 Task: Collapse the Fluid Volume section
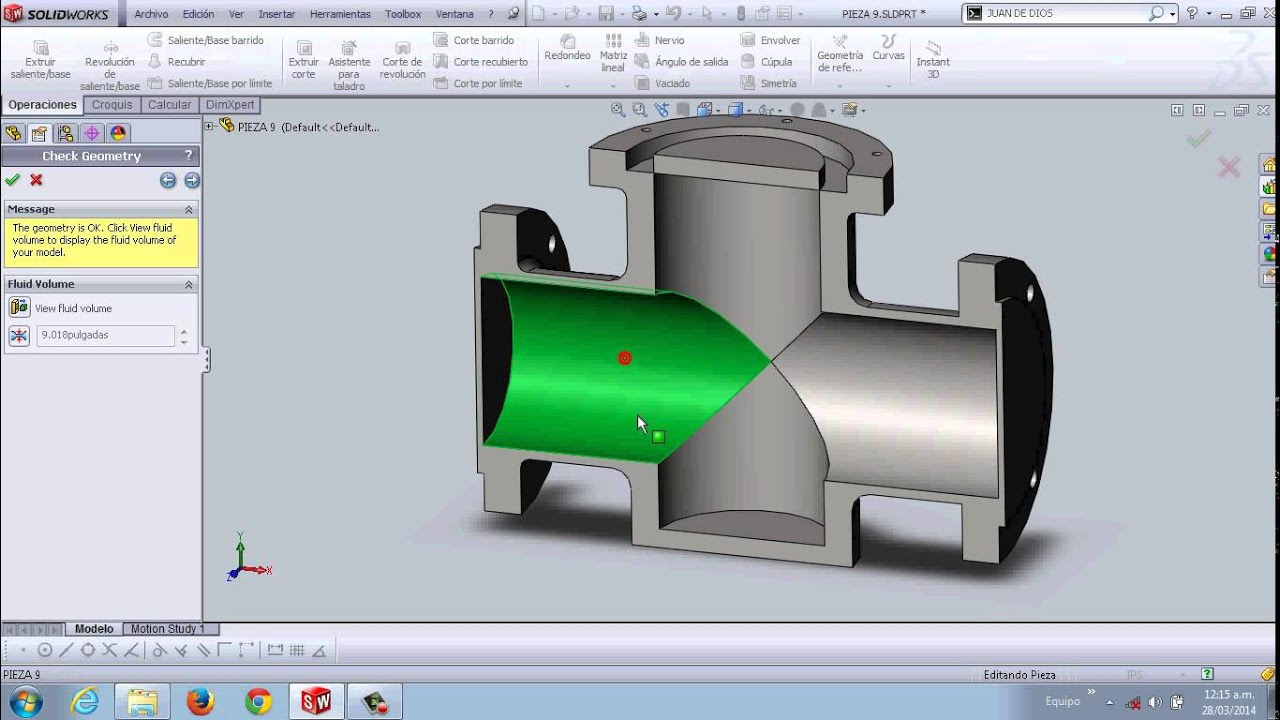[x=188, y=284]
